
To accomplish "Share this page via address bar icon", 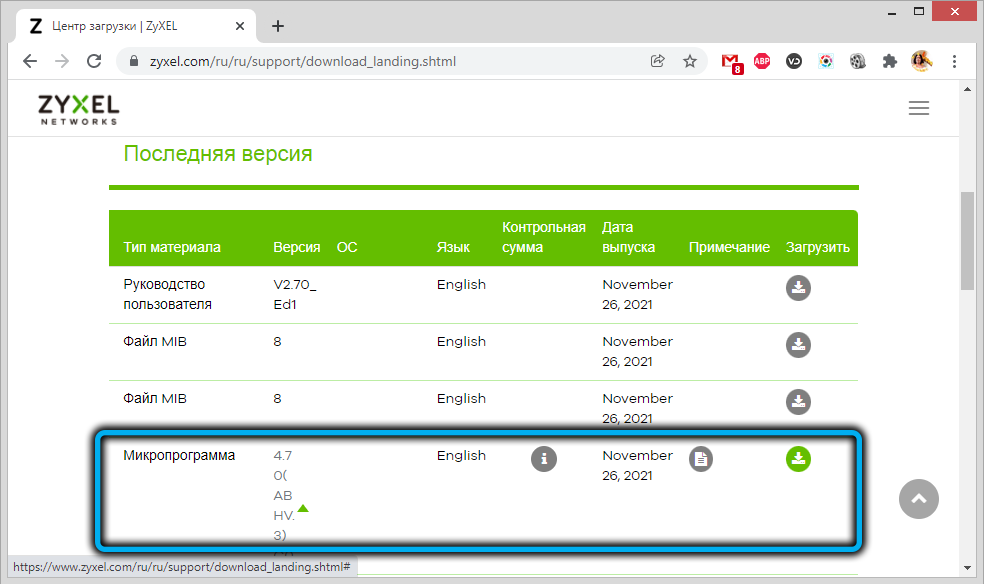I will 658,61.
